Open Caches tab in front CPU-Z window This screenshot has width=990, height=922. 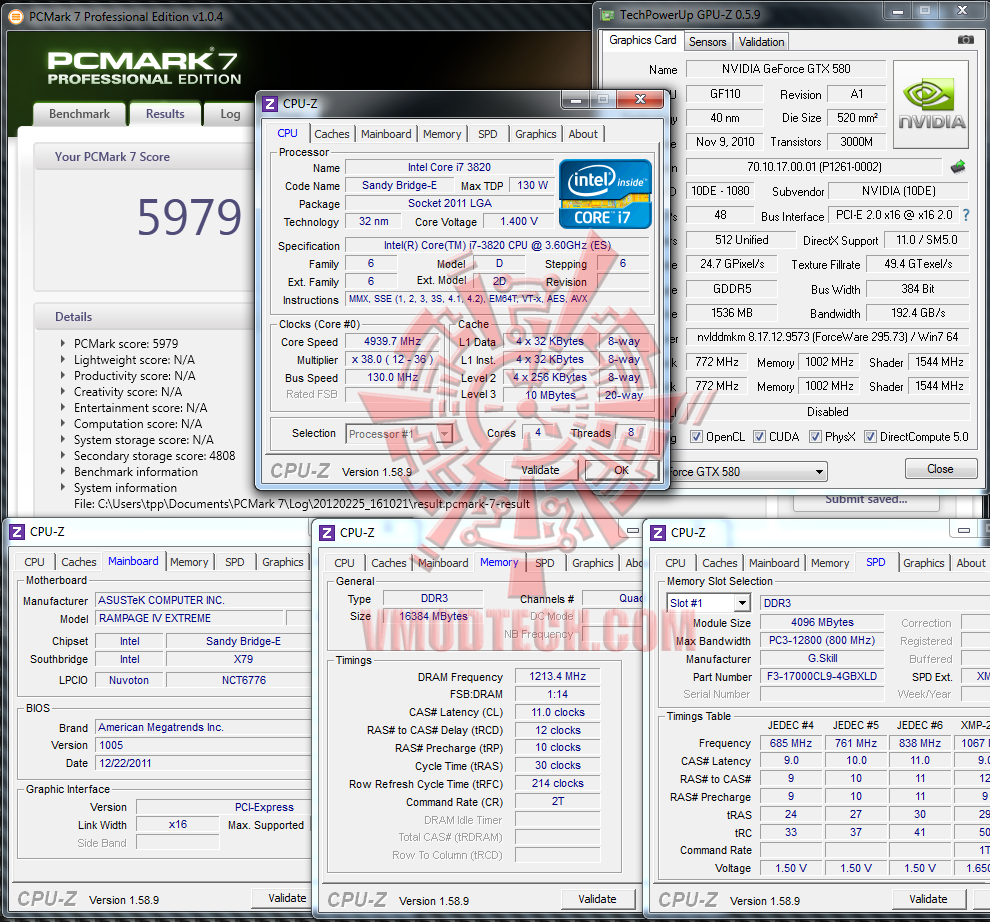click(331, 134)
